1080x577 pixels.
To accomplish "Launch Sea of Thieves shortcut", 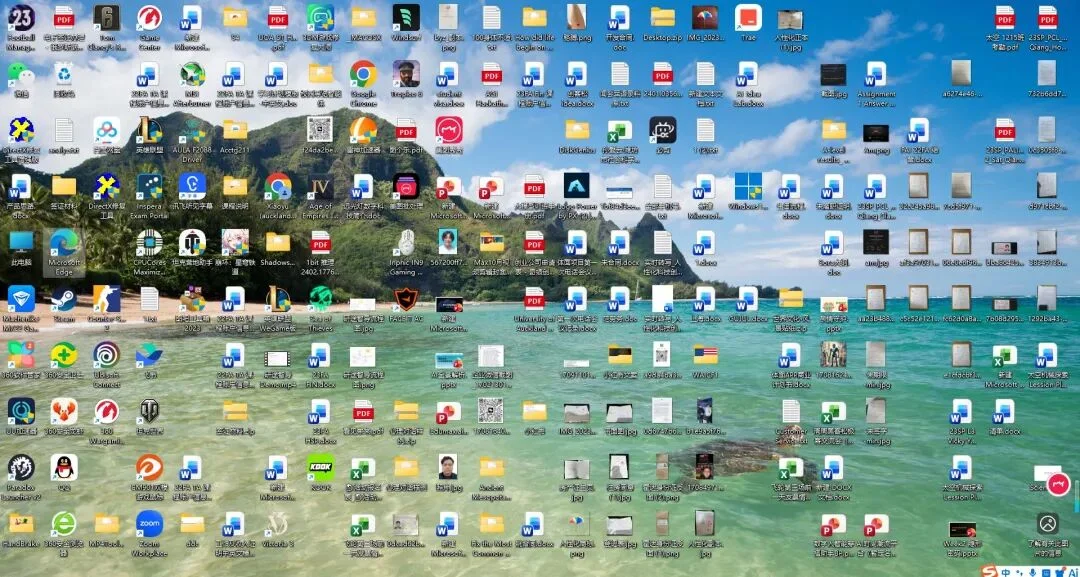I will [320, 299].
